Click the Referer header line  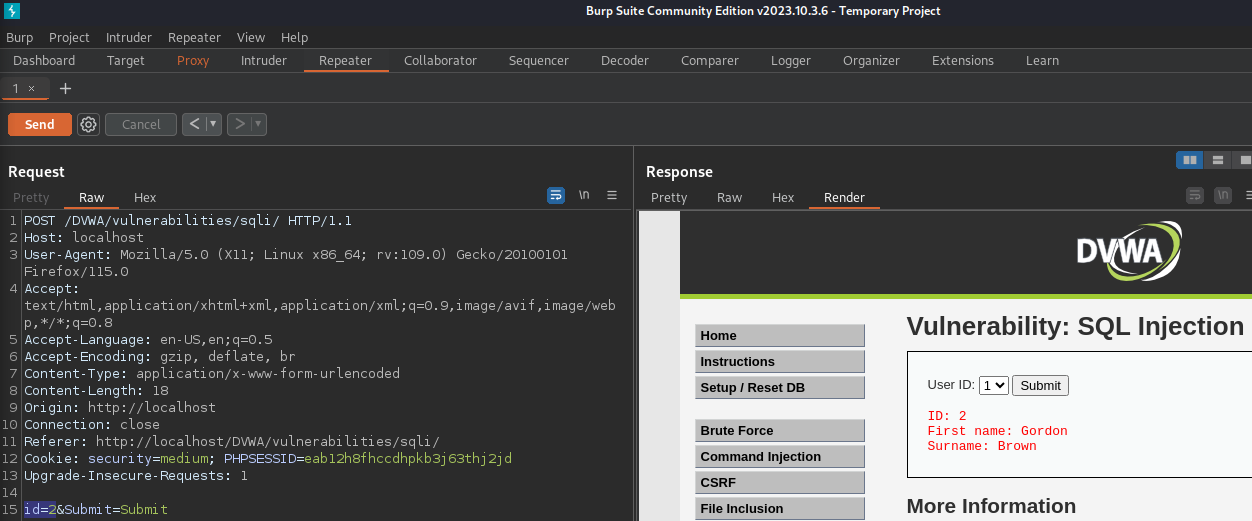pos(231,441)
